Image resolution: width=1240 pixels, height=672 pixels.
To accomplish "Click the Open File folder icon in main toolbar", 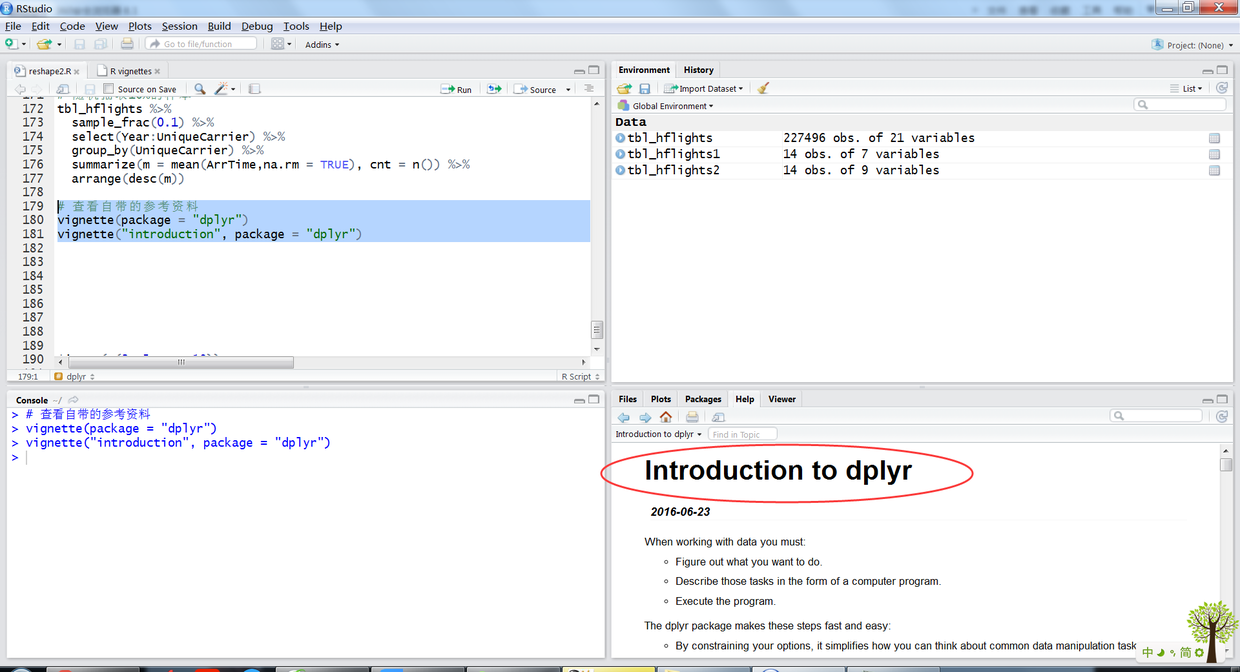I will tap(43, 44).
